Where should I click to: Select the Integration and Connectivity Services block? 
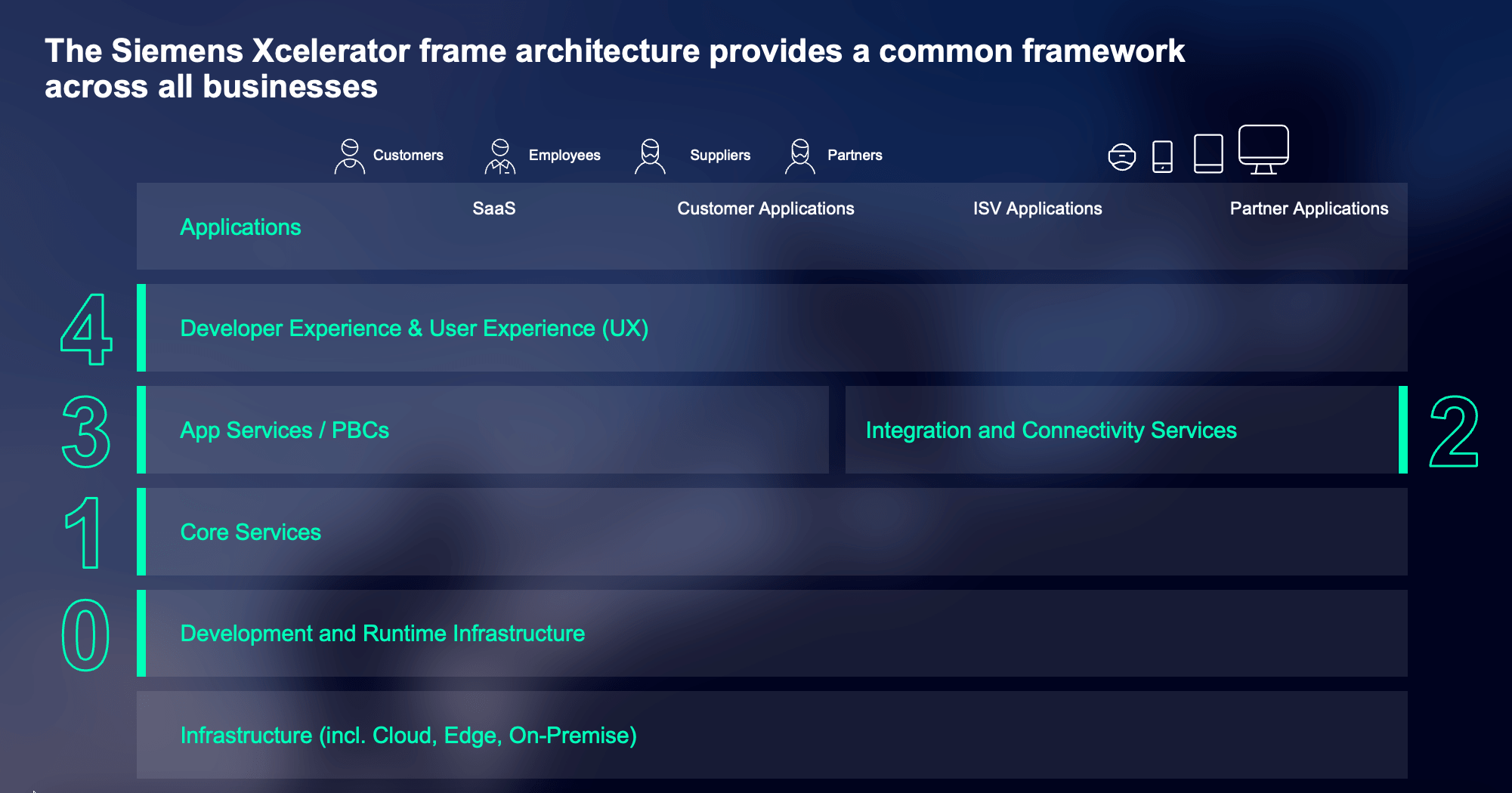(1127, 430)
